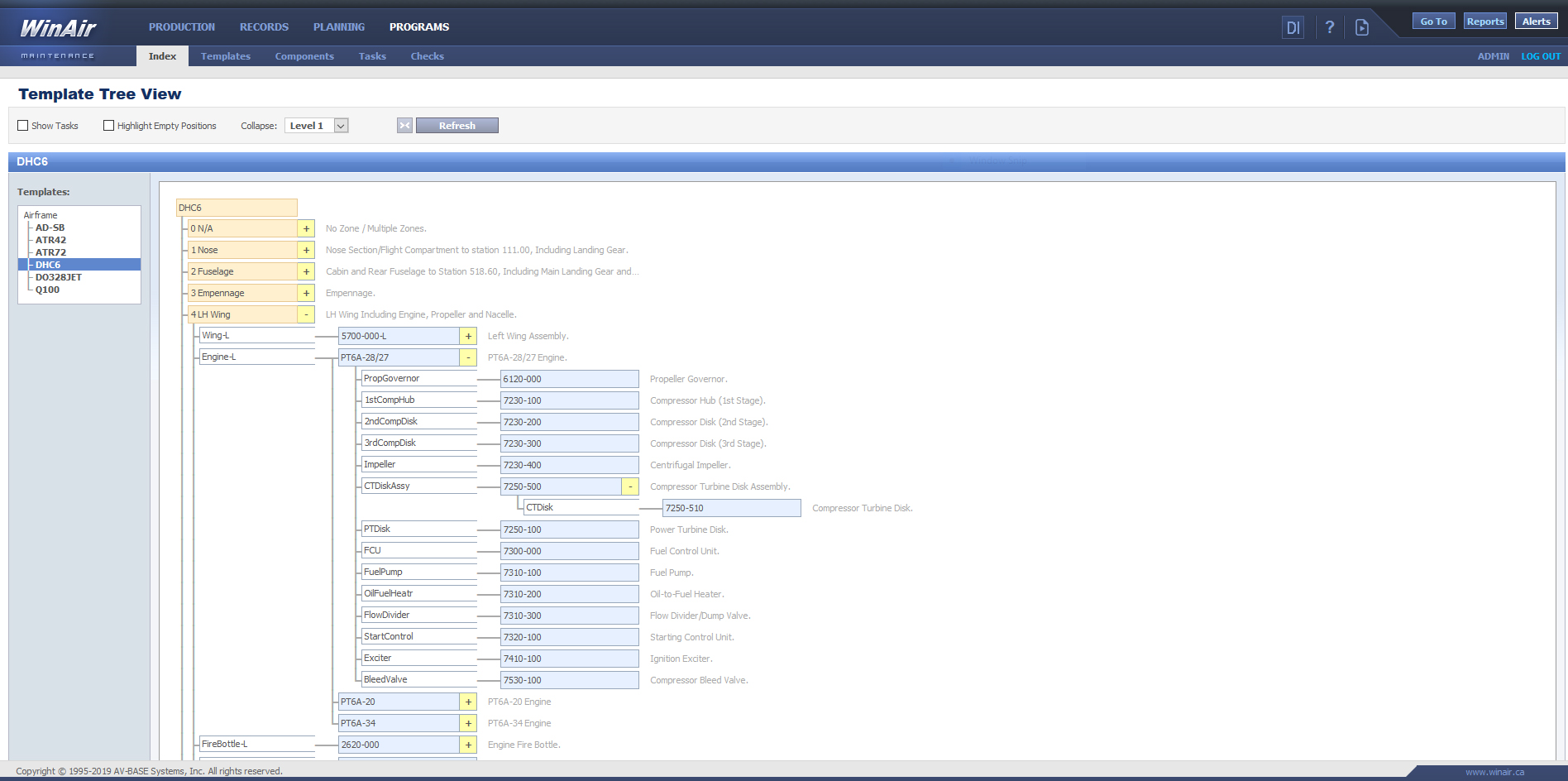Screen dimensions: 1568x781
Task: Select the 7310-300 flow divider component
Action: coord(570,616)
